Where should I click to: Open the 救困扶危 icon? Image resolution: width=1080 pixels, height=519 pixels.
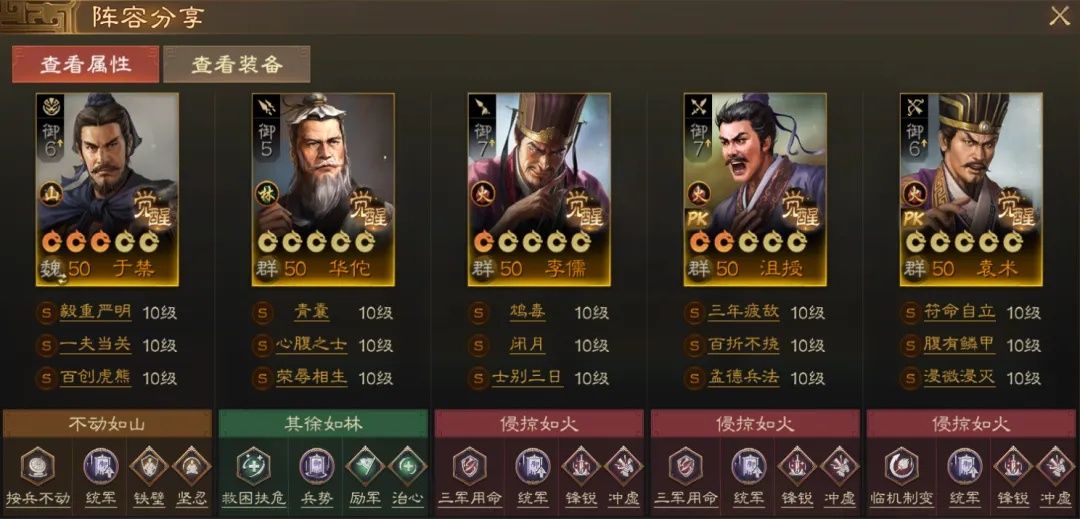[253, 466]
